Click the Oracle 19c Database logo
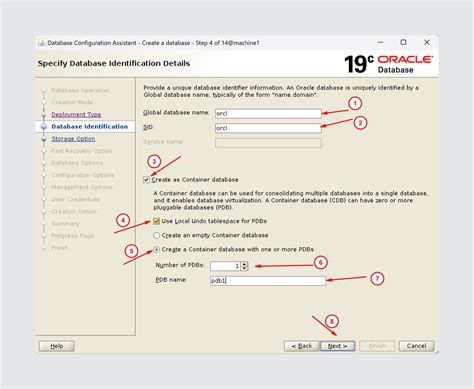 point(388,64)
